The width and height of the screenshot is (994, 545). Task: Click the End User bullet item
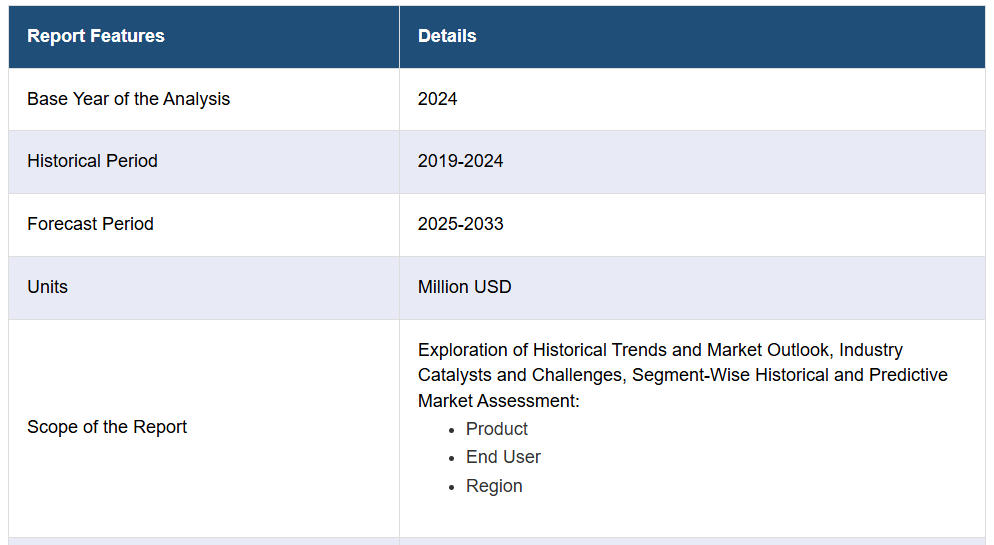(503, 457)
